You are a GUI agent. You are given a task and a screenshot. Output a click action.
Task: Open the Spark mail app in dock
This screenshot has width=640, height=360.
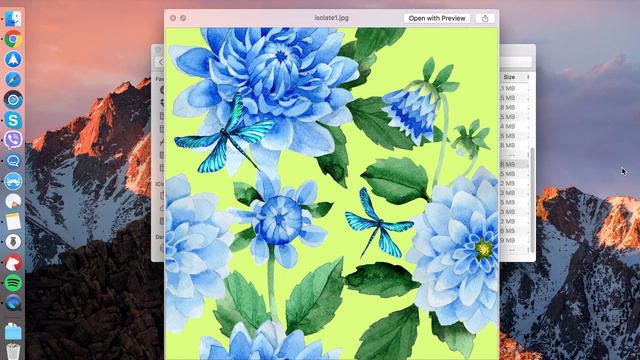(x=13, y=60)
